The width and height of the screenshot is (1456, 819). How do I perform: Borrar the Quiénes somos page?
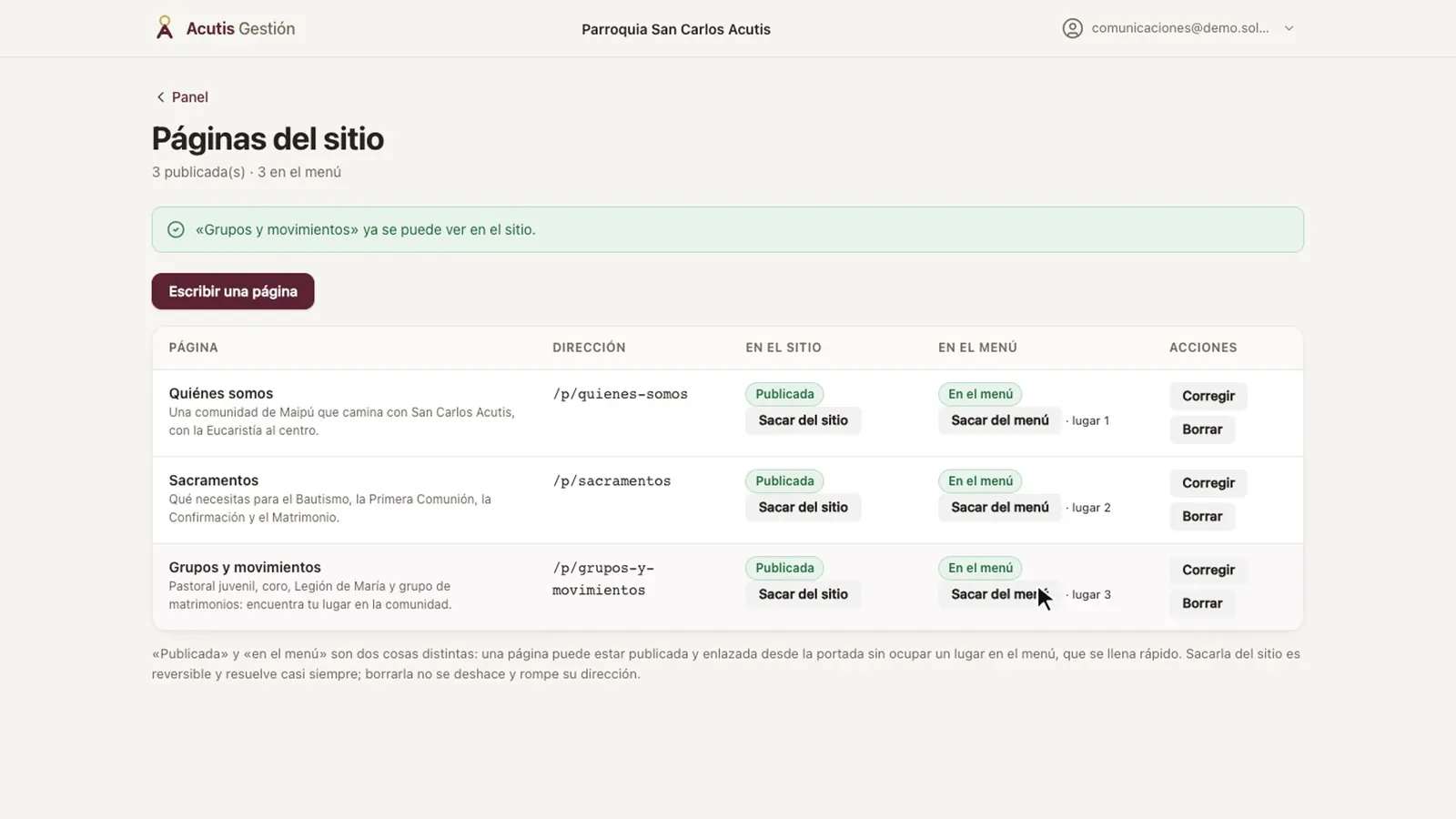[x=1202, y=430]
